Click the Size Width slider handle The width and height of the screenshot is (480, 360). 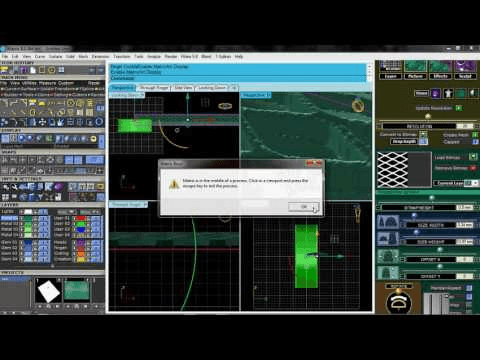[x=414, y=215]
